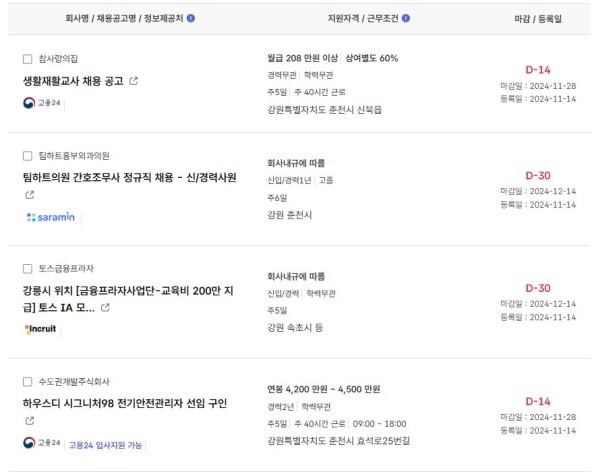This screenshot has width=600, height=476.
Task: Open external link icon under 하우스디 시그니처98 title
Action: [30, 421]
